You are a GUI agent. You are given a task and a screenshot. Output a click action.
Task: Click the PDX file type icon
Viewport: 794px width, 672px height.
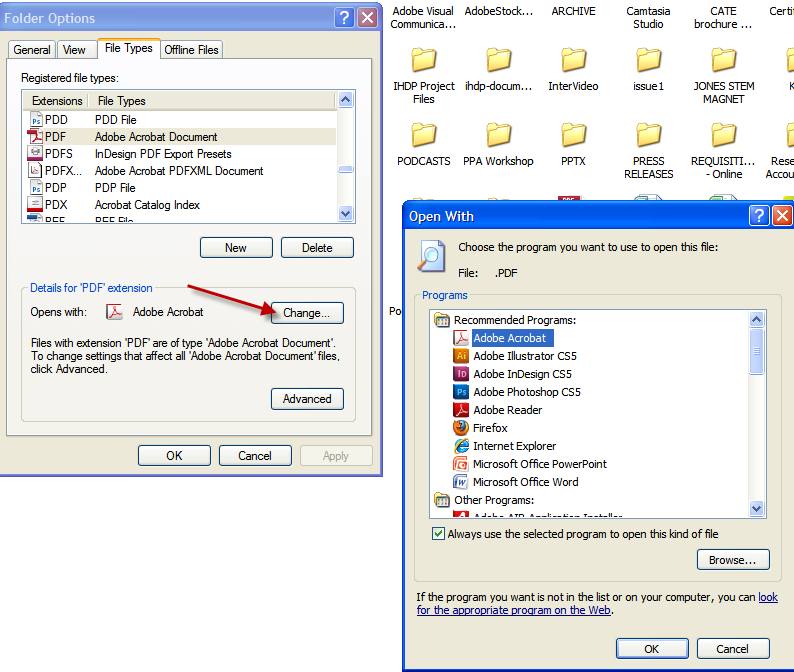coord(35,205)
